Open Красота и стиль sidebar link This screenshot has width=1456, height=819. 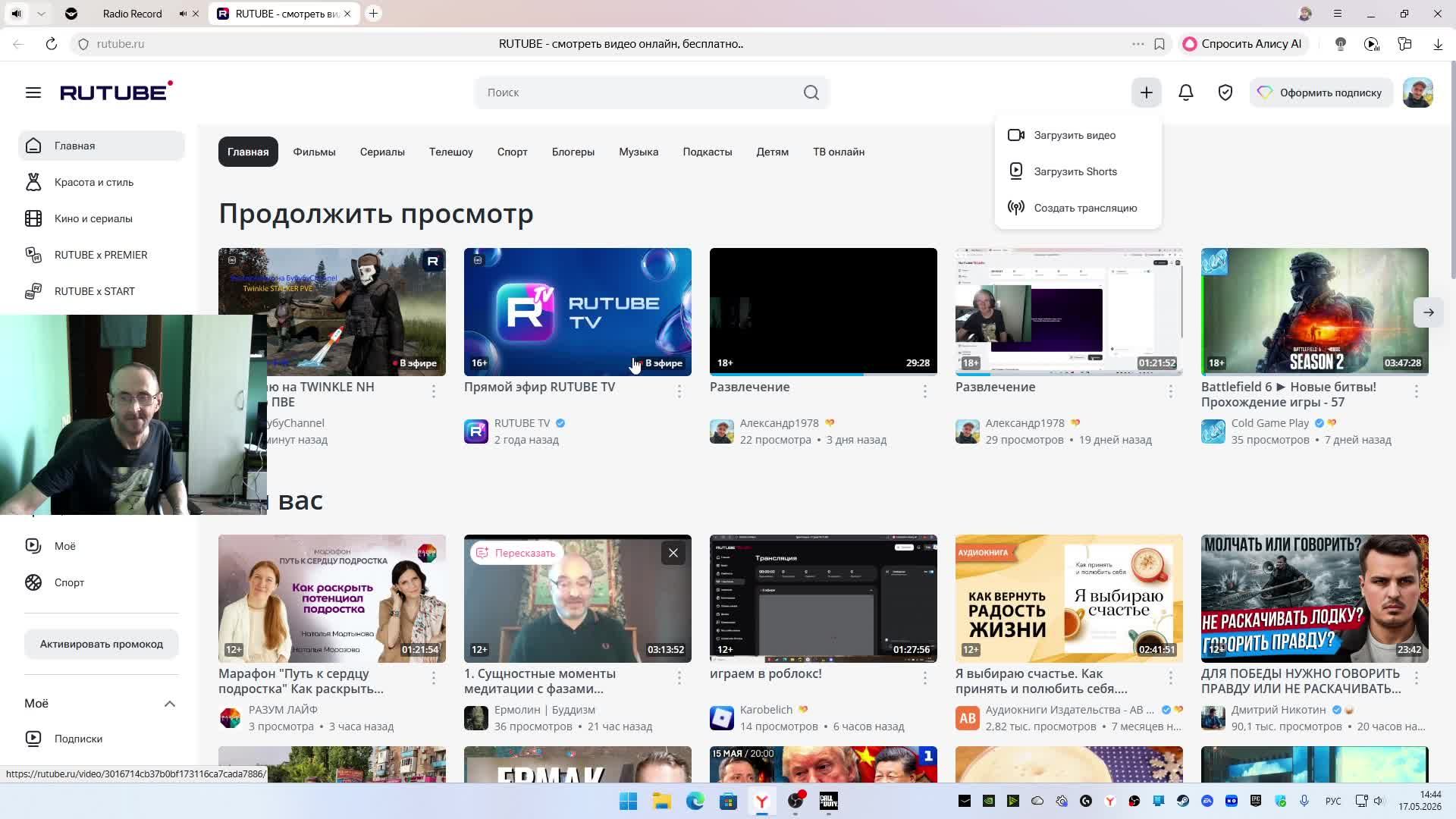tap(102, 182)
